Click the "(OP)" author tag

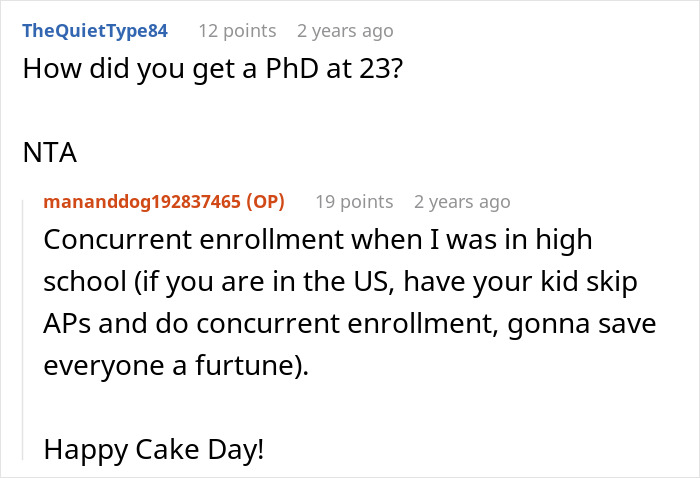click(265, 202)
